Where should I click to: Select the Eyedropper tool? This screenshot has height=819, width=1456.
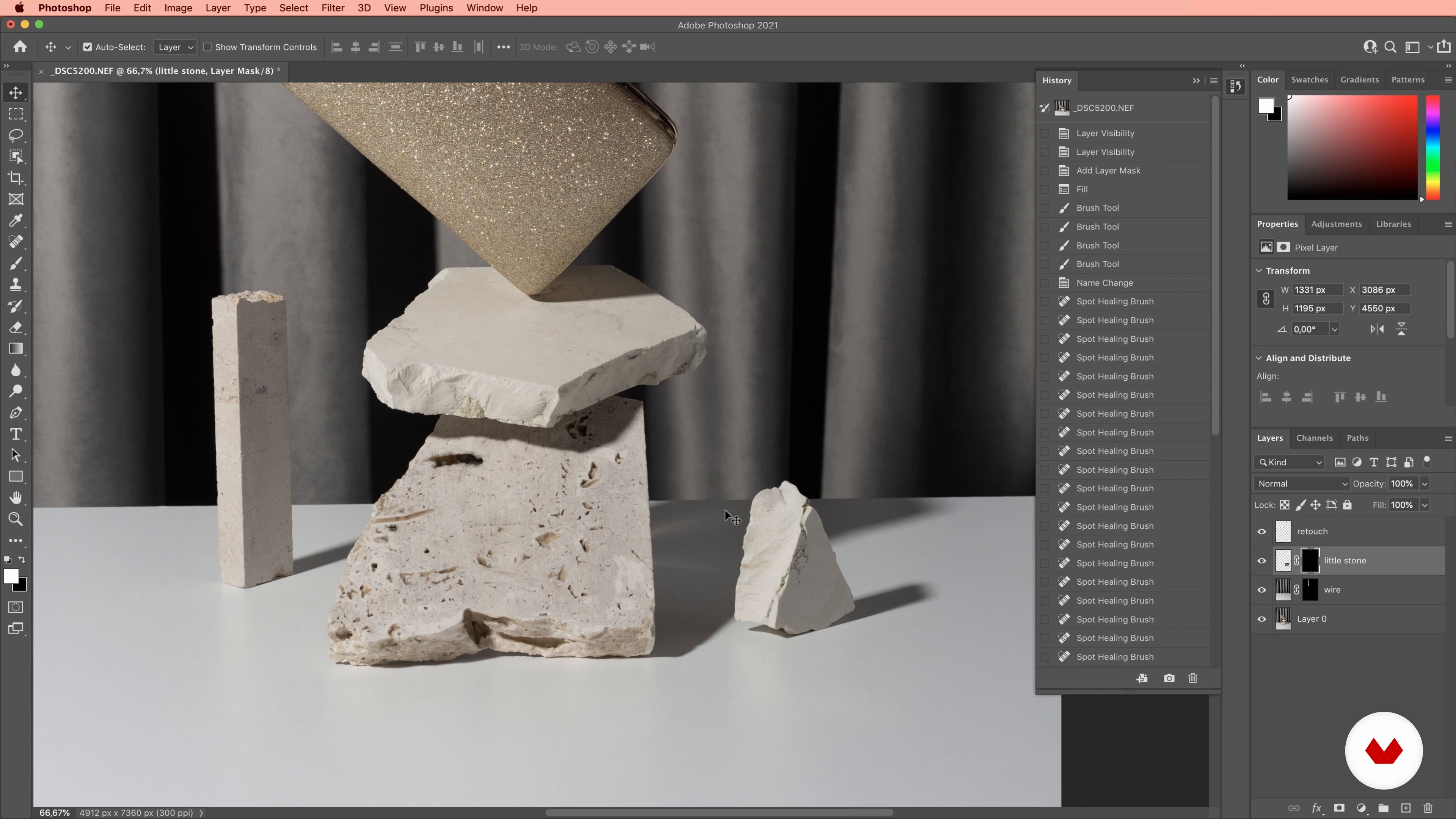click(16, 220)
